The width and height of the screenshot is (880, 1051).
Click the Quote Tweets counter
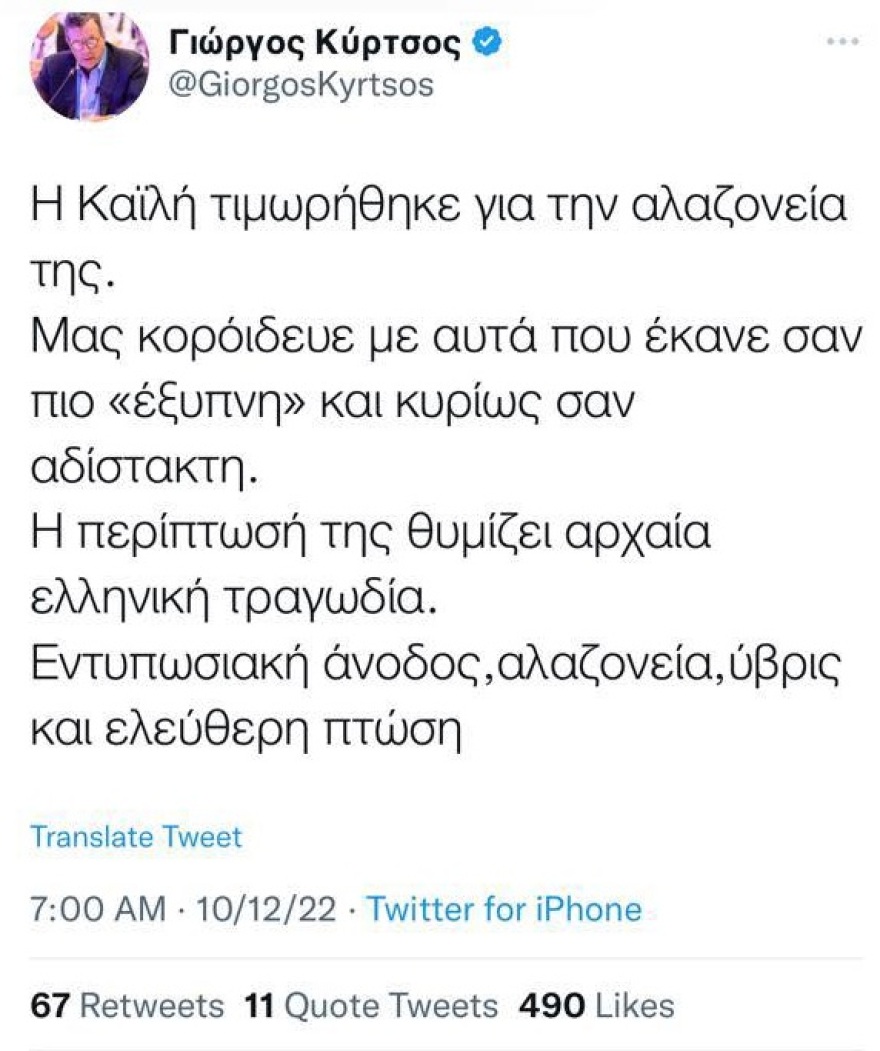[x=370, y=1004]
